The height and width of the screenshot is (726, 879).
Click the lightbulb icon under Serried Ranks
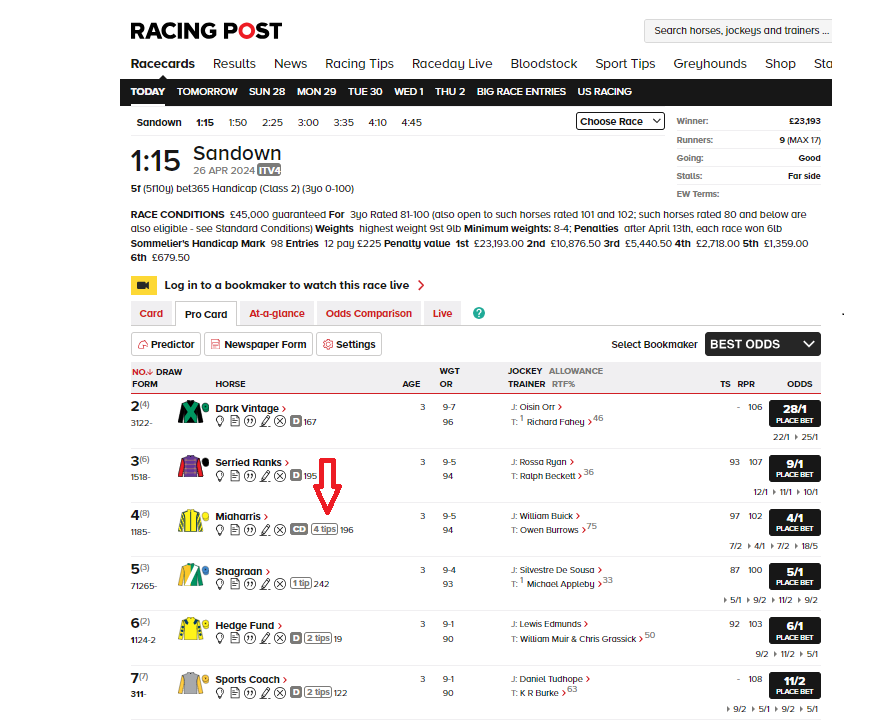220,475
